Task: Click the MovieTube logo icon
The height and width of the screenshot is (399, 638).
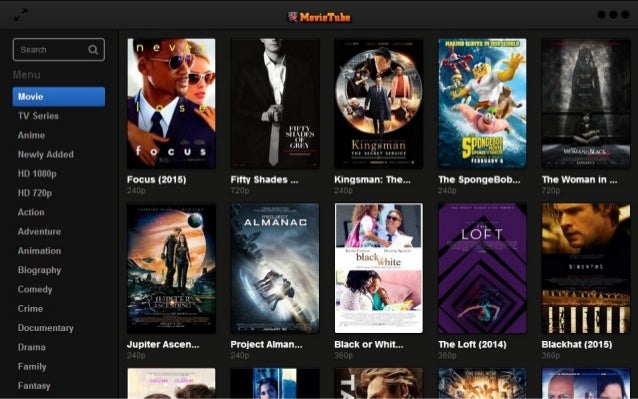Action: [x=293, y=17]
